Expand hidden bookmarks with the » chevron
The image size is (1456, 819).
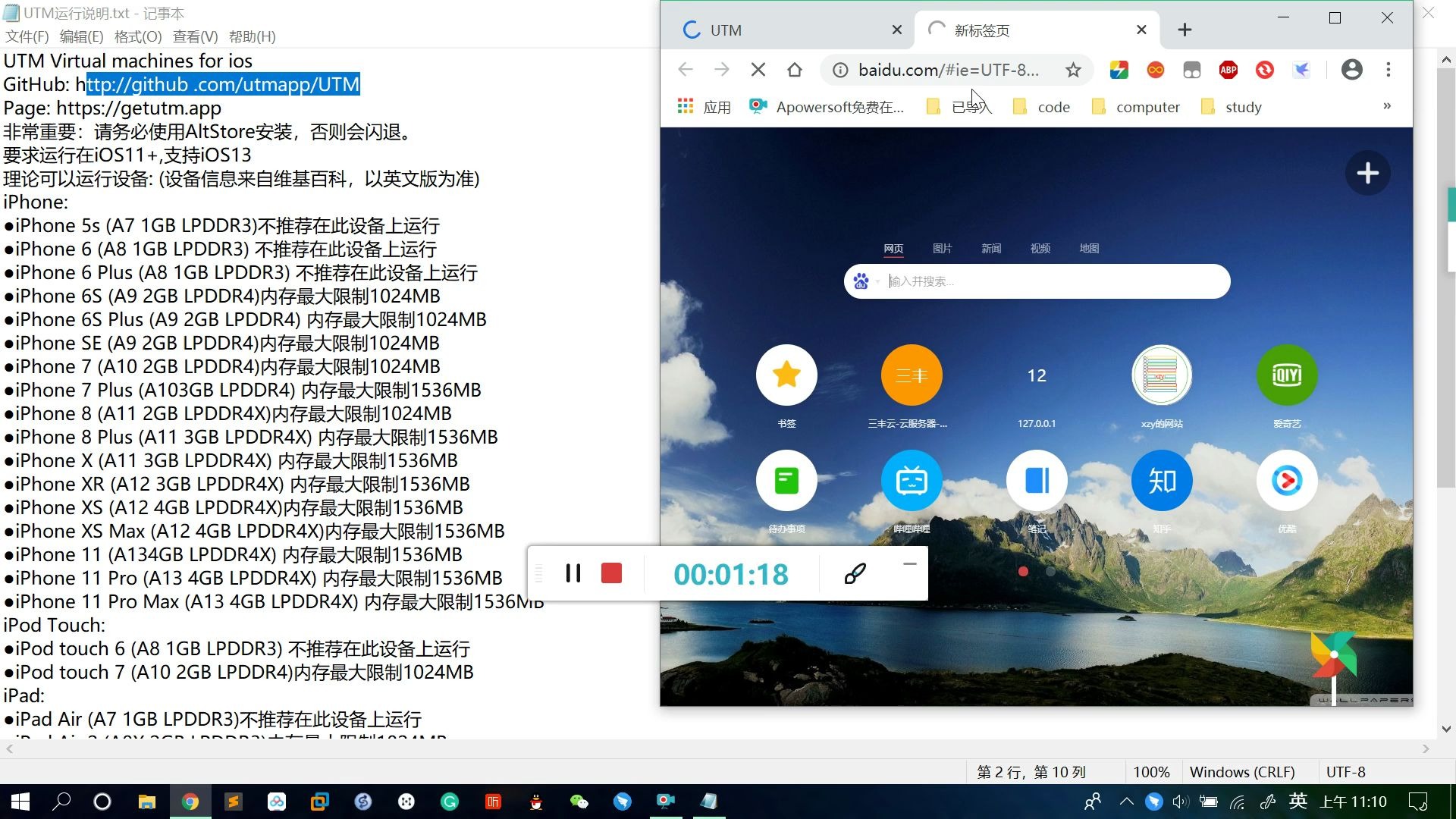(1387, 106)
